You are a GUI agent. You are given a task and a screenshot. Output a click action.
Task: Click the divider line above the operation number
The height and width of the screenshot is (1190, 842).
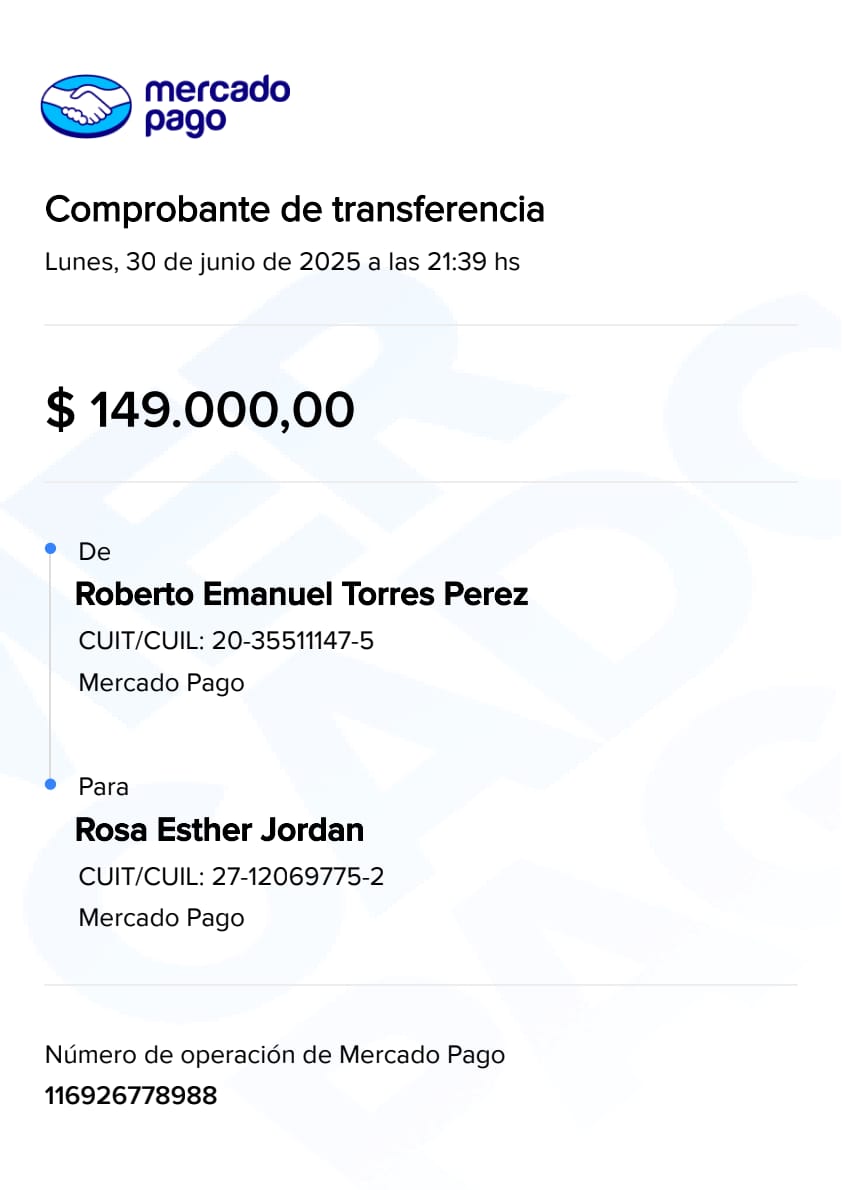420,985
